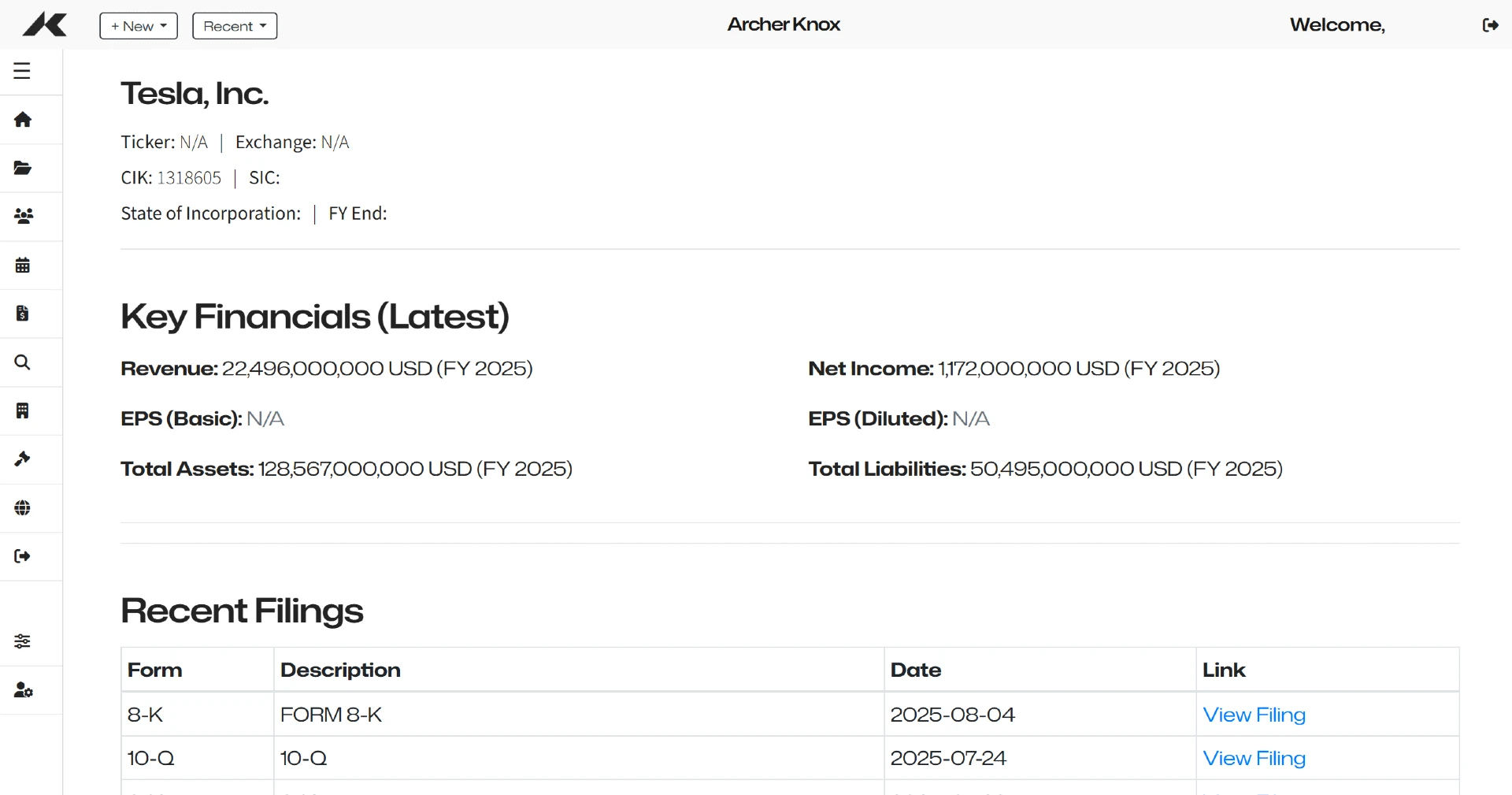Open the user settings gear icon
Viewport: 1512px width, 795px height.
[x=24, y=690]
